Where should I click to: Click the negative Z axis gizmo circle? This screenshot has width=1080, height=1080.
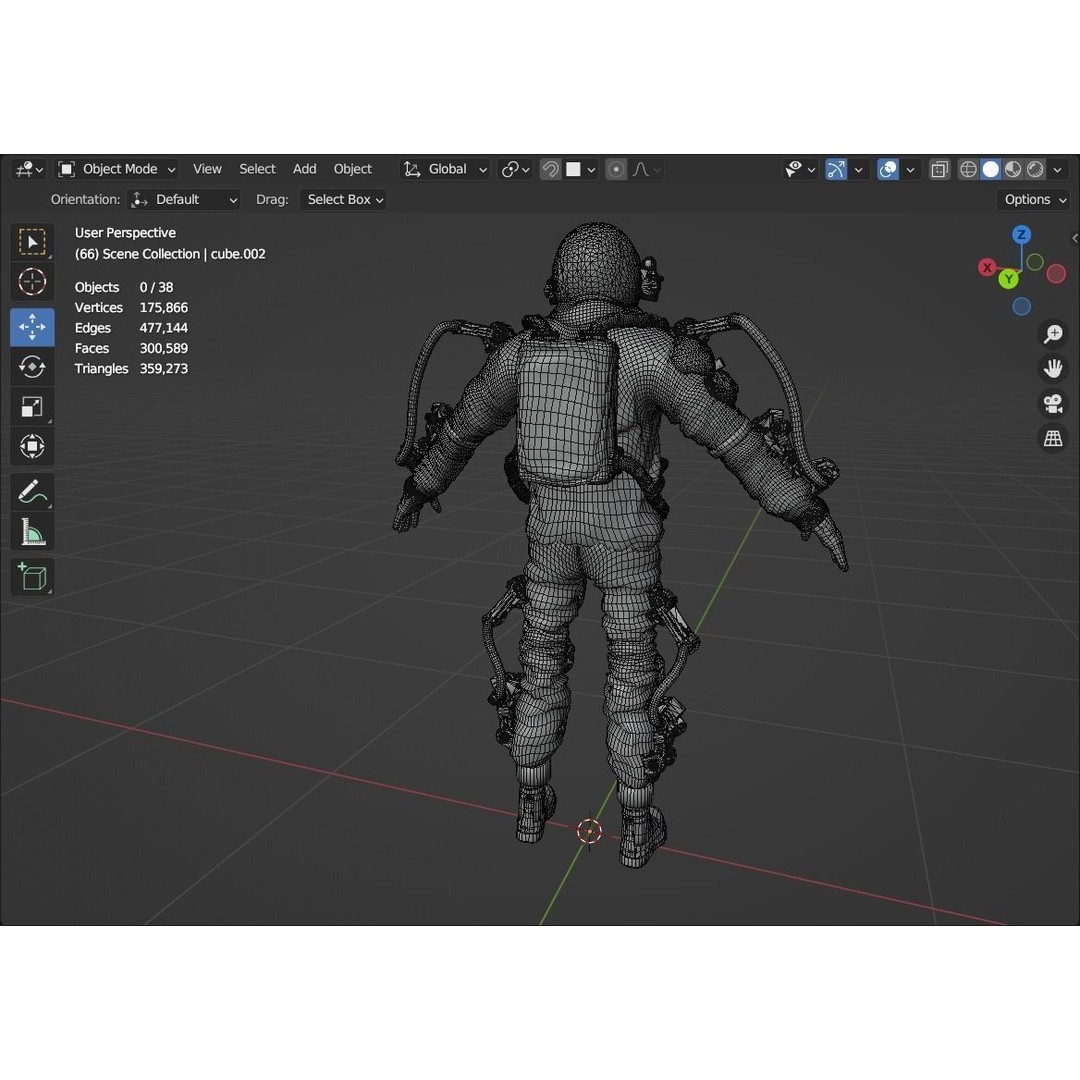1021,307
